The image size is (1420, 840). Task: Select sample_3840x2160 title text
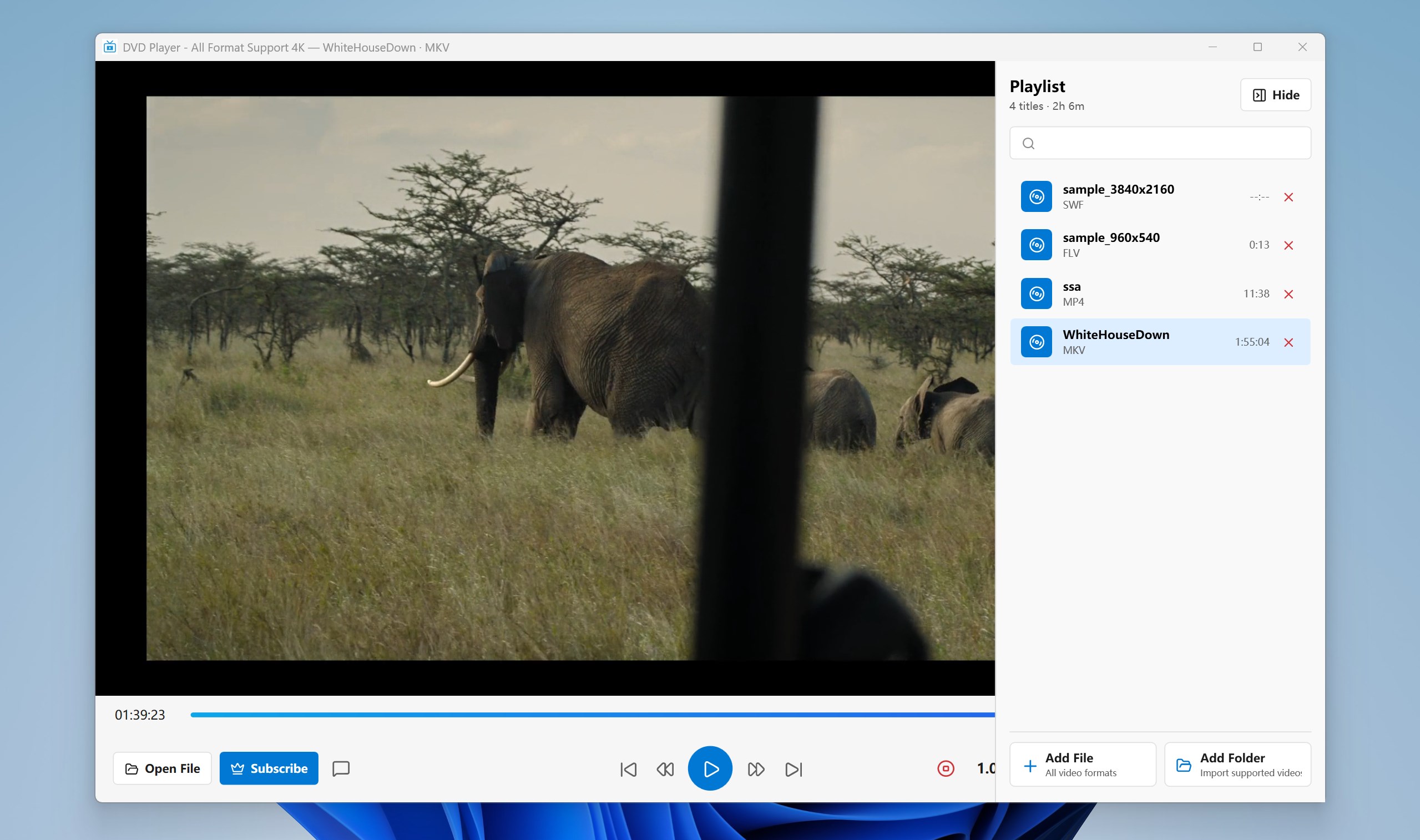click(1118, 189)
